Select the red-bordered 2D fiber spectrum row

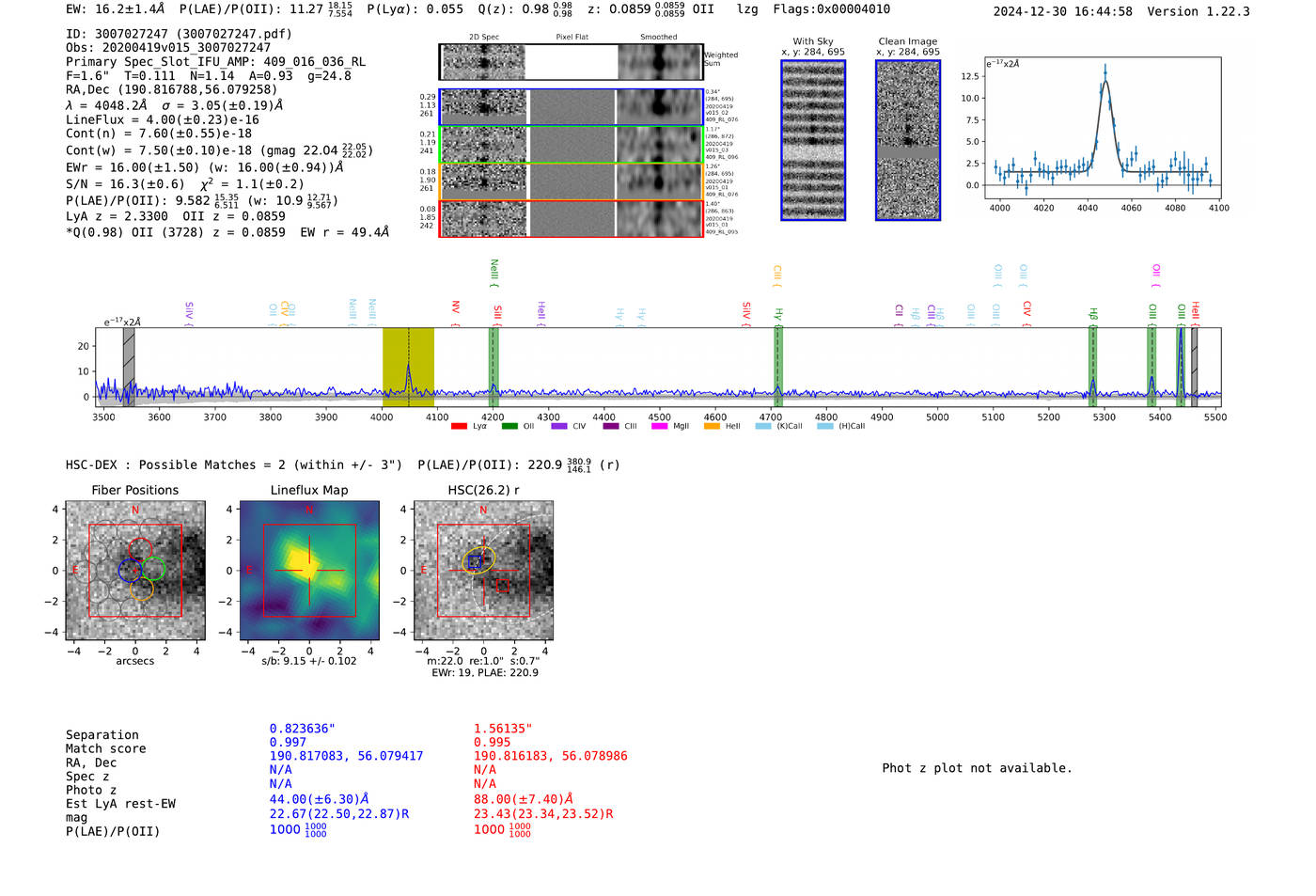[x=571, y=218]
